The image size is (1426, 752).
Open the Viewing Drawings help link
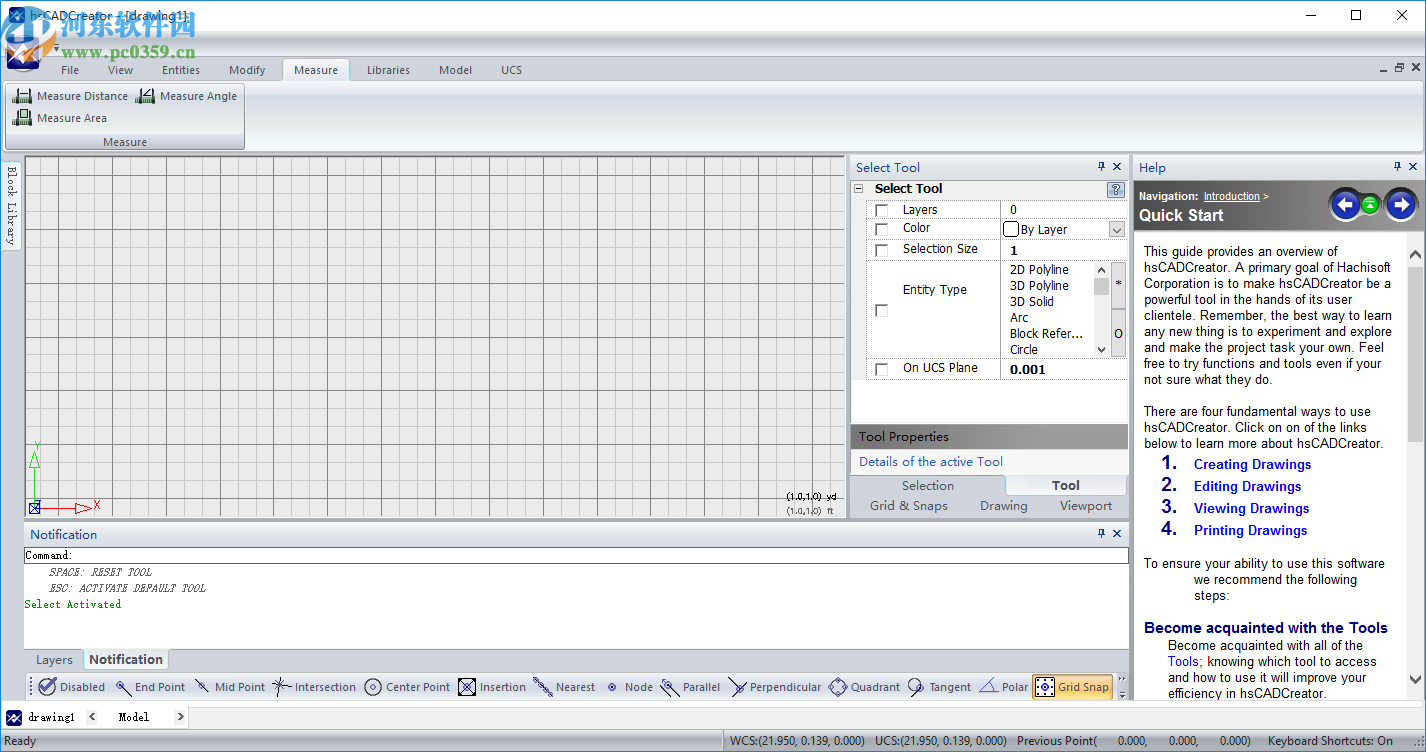[x=1251, y=508]
